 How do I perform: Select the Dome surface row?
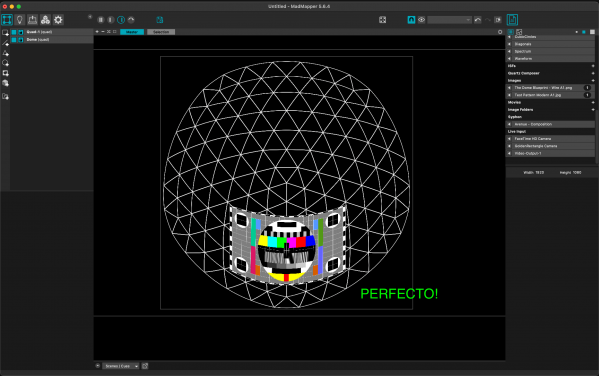click(x=52, y=40)
